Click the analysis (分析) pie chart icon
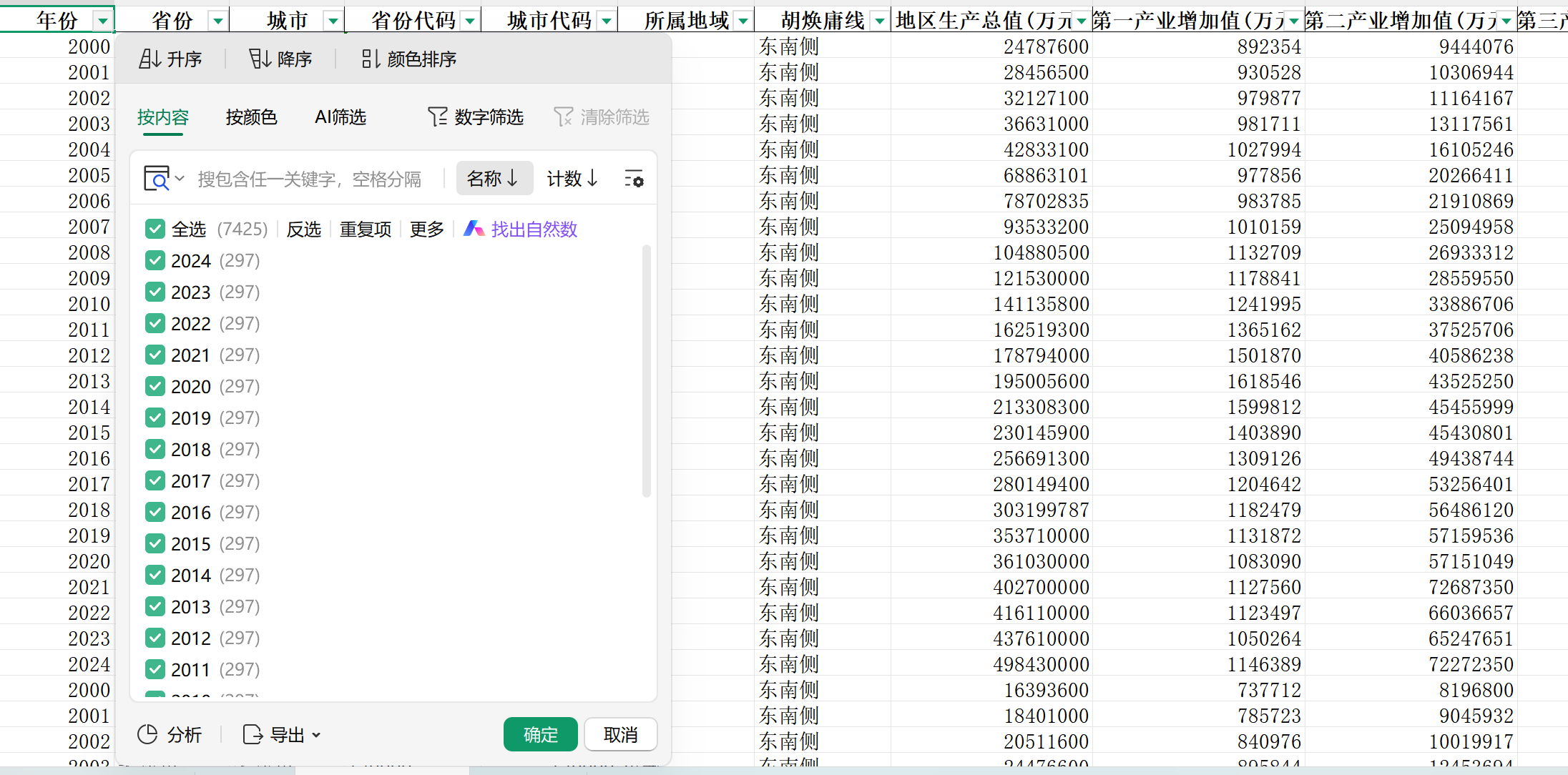 147,734
